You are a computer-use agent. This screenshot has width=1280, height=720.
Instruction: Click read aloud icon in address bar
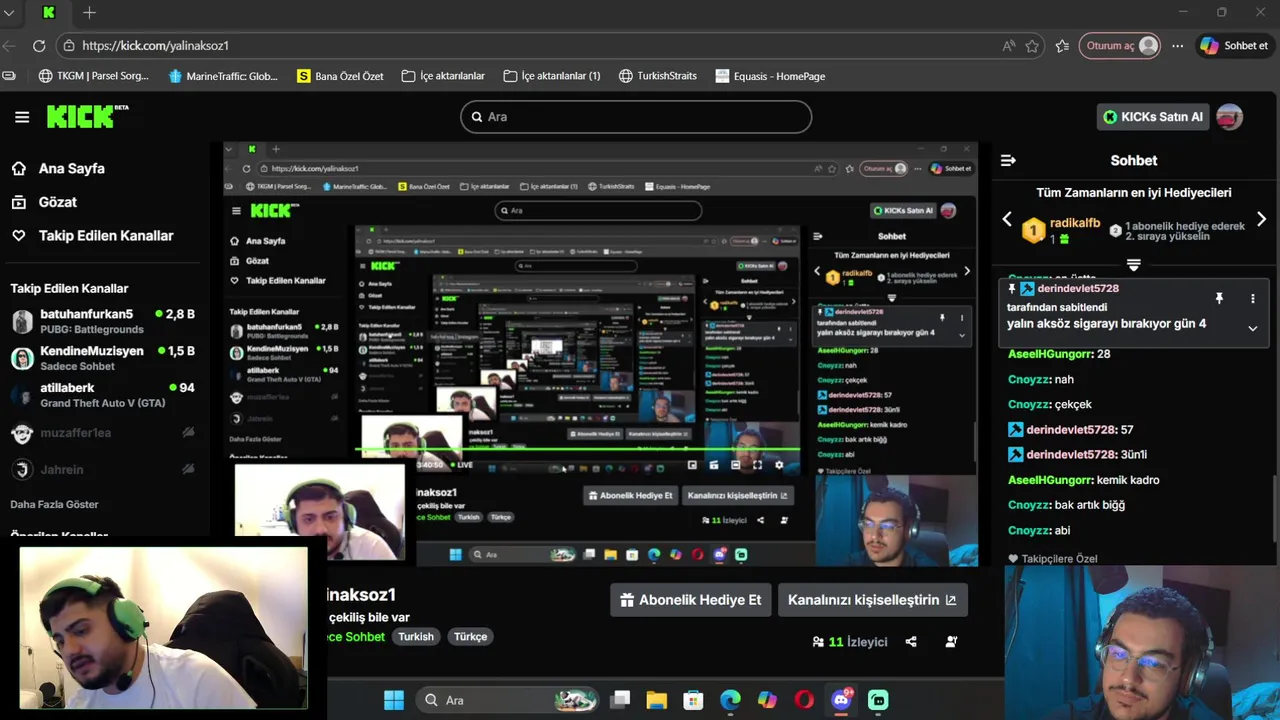pyautogui.click(x=1008, y=46)
